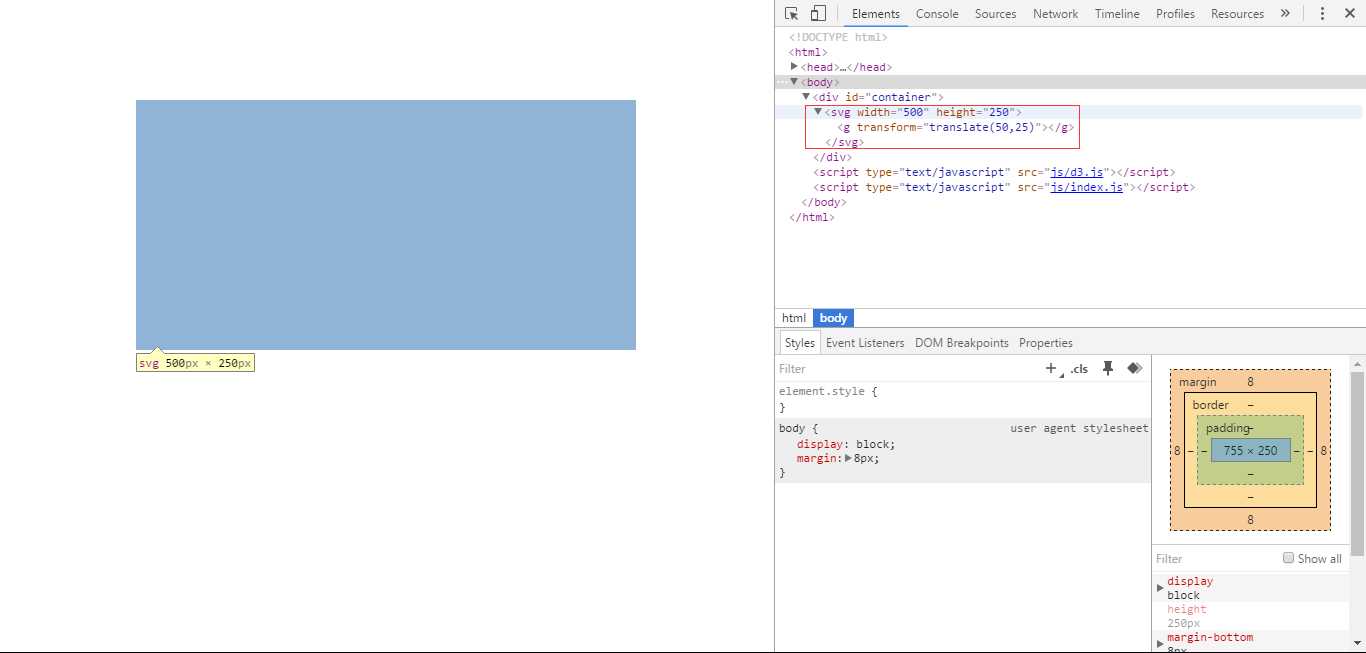The image size is (1366, 653).
Task: Toggle device mode icon
Action: pyautogui.click(x=818, y=13)
